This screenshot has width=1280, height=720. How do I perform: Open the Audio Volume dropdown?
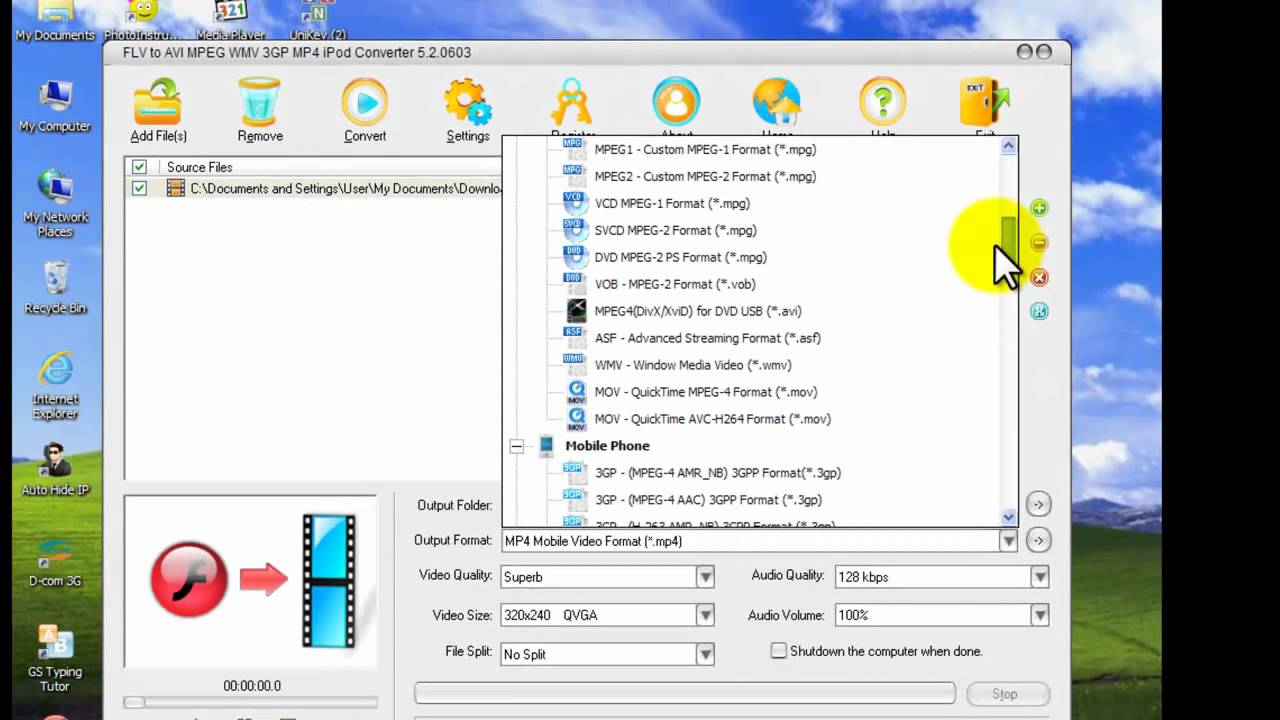coord(1040,615)
